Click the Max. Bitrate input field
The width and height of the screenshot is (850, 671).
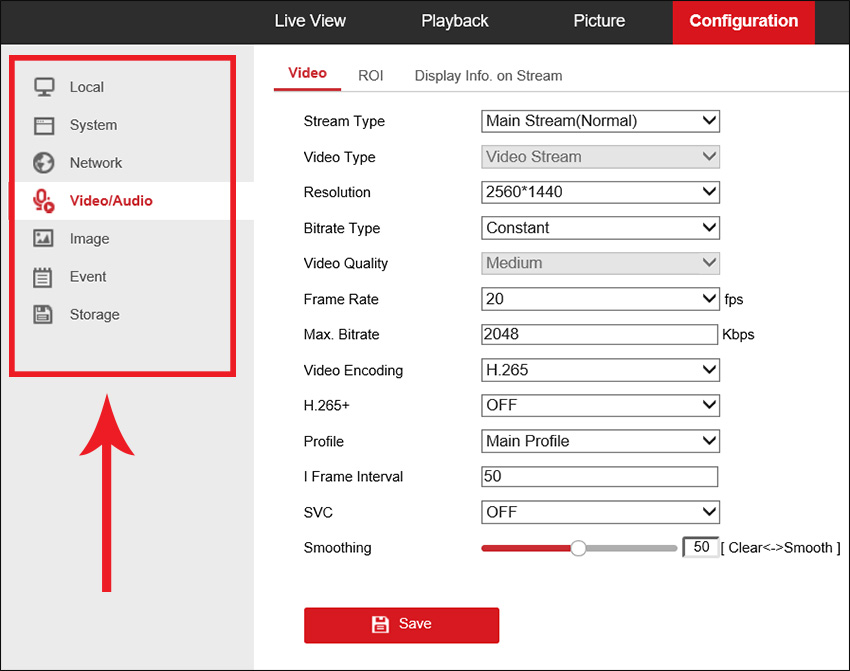(599, 334)
